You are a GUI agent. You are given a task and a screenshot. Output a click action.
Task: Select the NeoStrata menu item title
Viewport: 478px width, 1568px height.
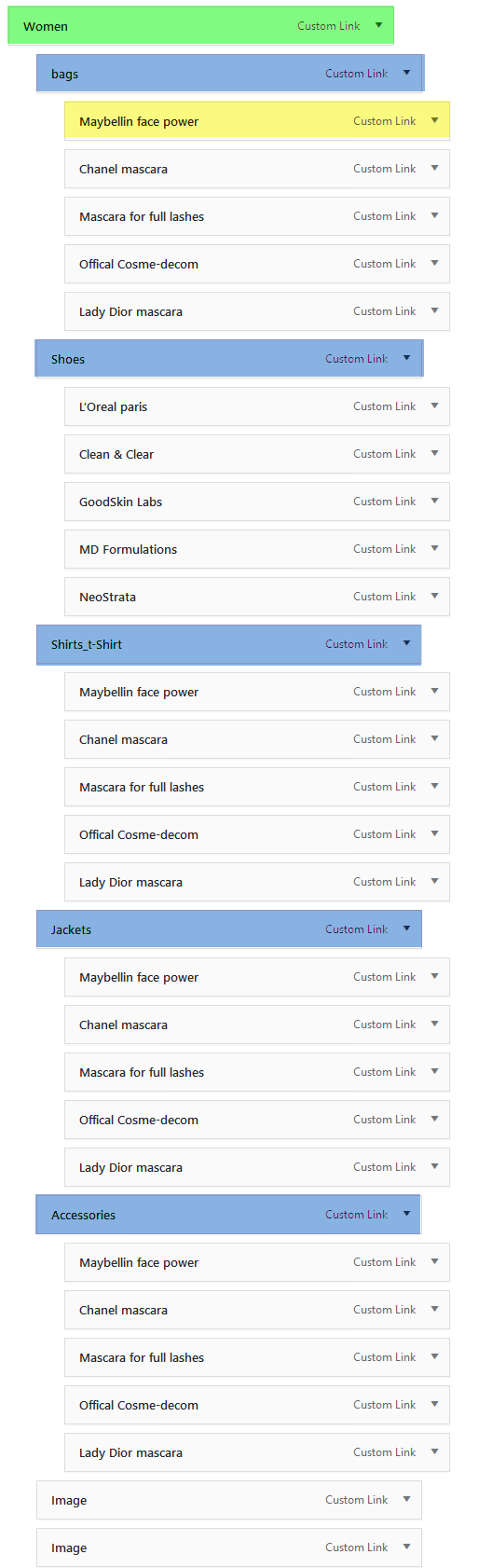(x=107, y=597)
